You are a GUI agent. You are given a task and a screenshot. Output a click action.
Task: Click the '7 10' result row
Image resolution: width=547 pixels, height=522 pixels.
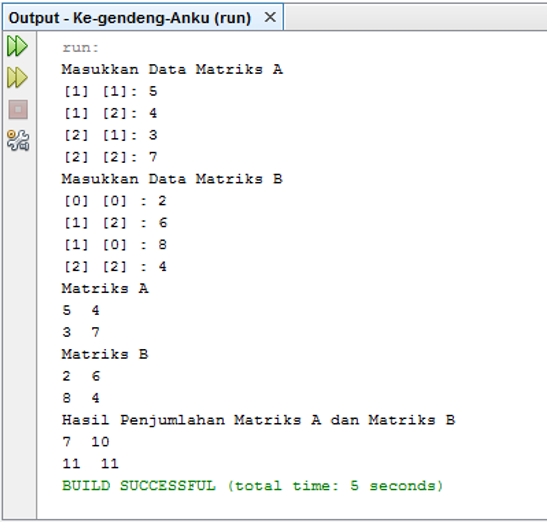click(x=86, y=442)
